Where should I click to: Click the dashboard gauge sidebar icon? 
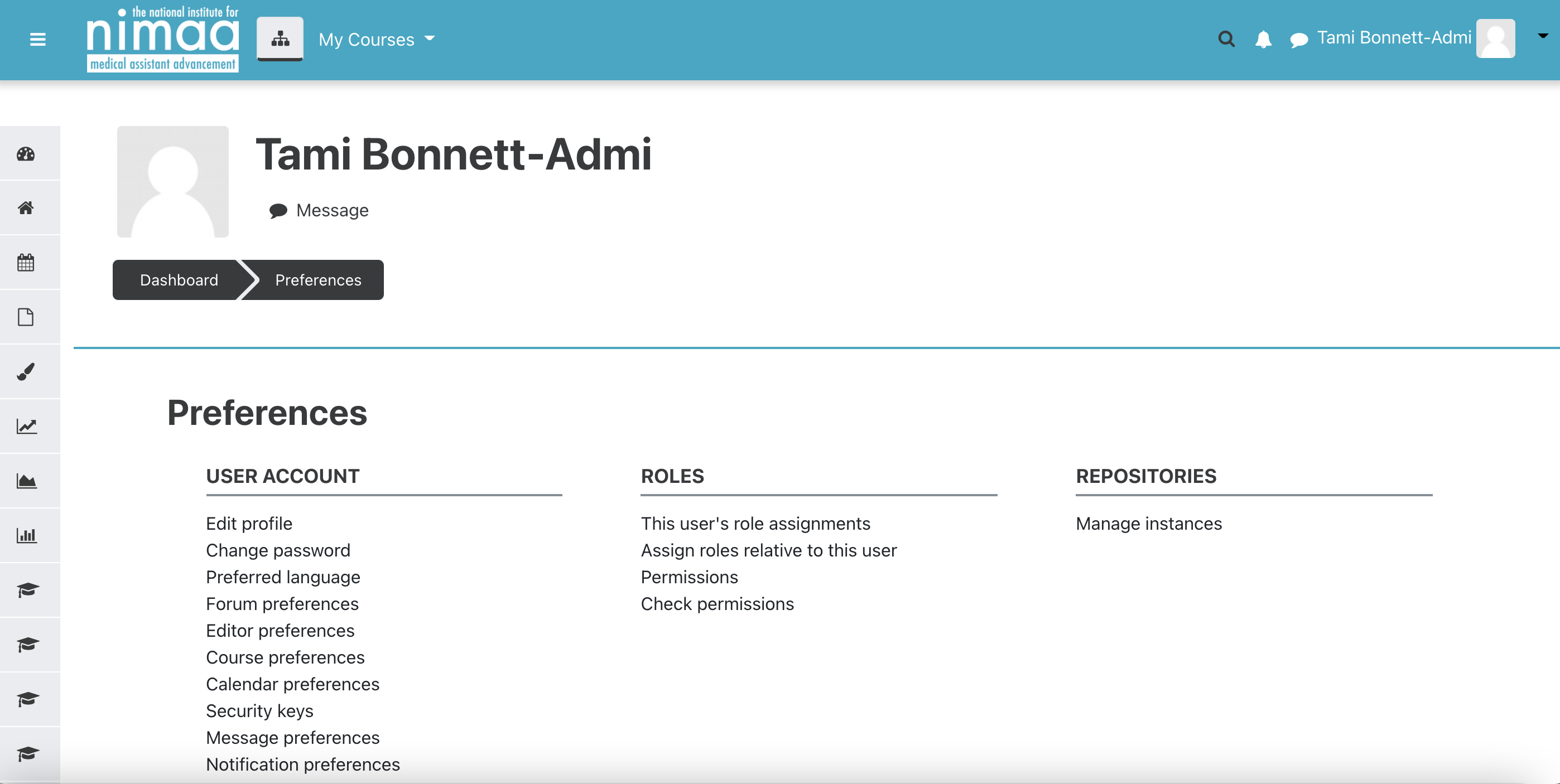[x=26, y=154]
